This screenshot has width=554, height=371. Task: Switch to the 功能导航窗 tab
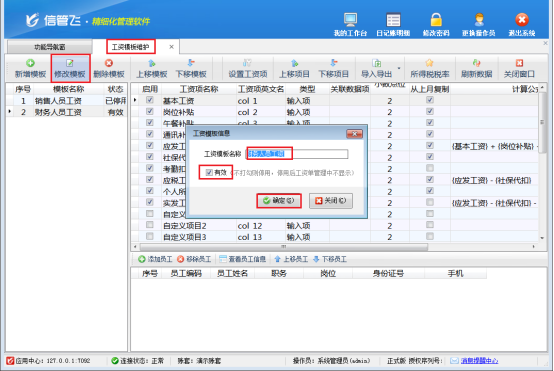tap(49, 47)
